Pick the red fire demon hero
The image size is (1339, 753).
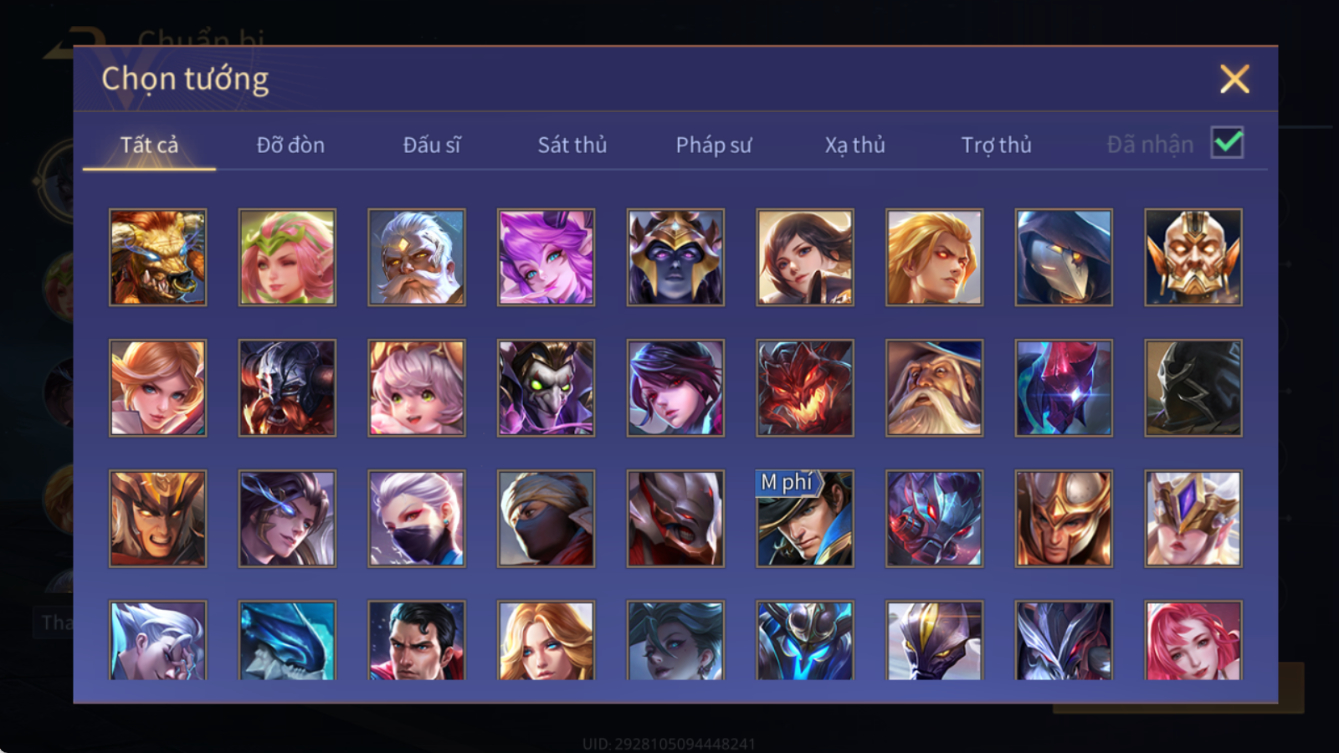[x=805, y=388]
